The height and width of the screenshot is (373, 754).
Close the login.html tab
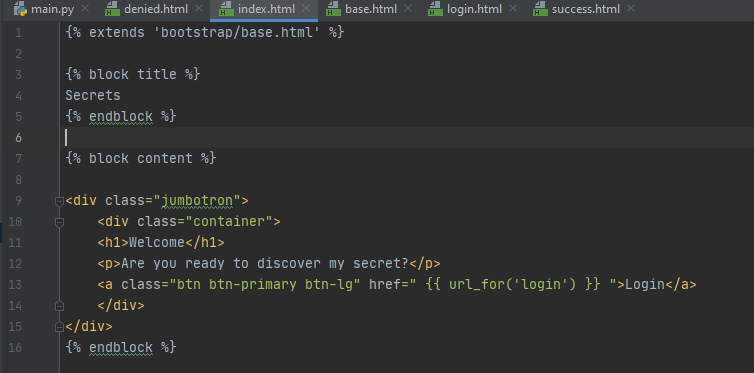pos(513,9)
